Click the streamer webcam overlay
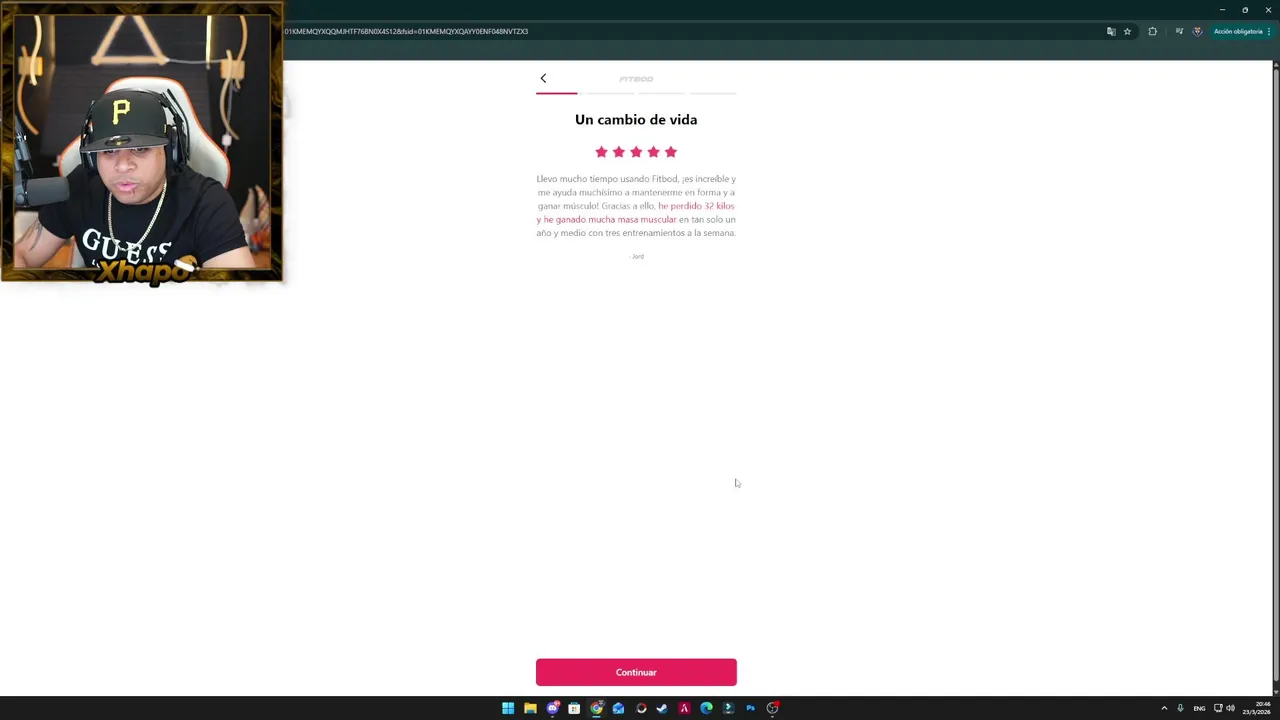The image size is (1280, 720). point(142,142)
